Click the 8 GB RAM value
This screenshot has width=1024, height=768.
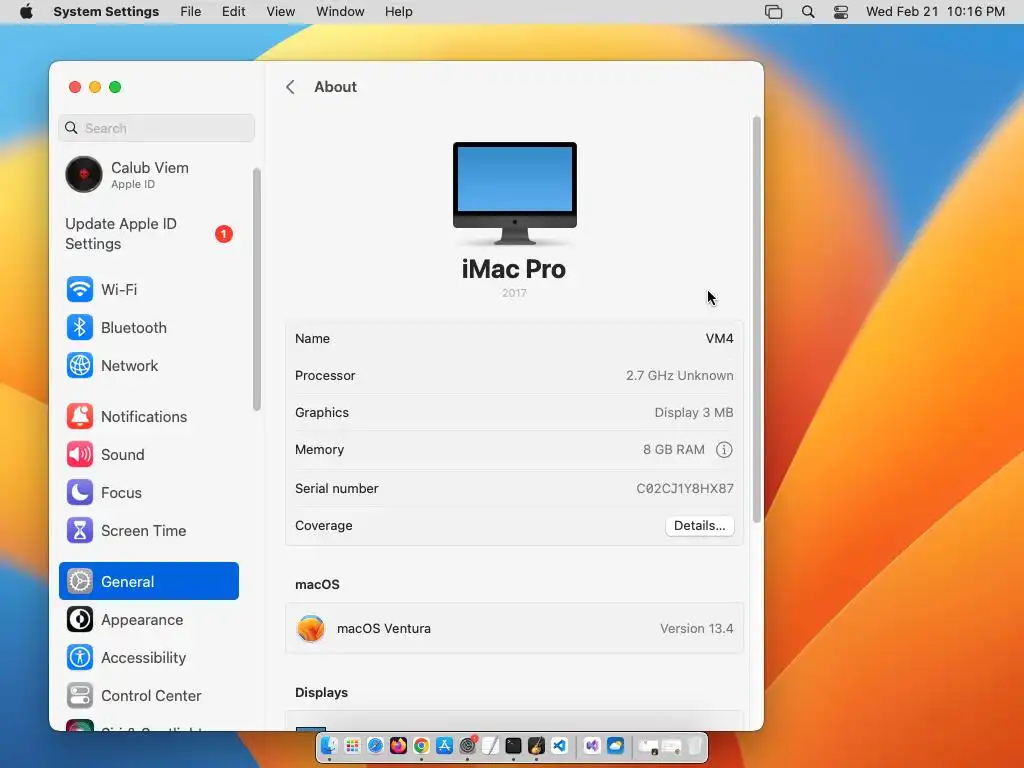[x=673, y=449]
